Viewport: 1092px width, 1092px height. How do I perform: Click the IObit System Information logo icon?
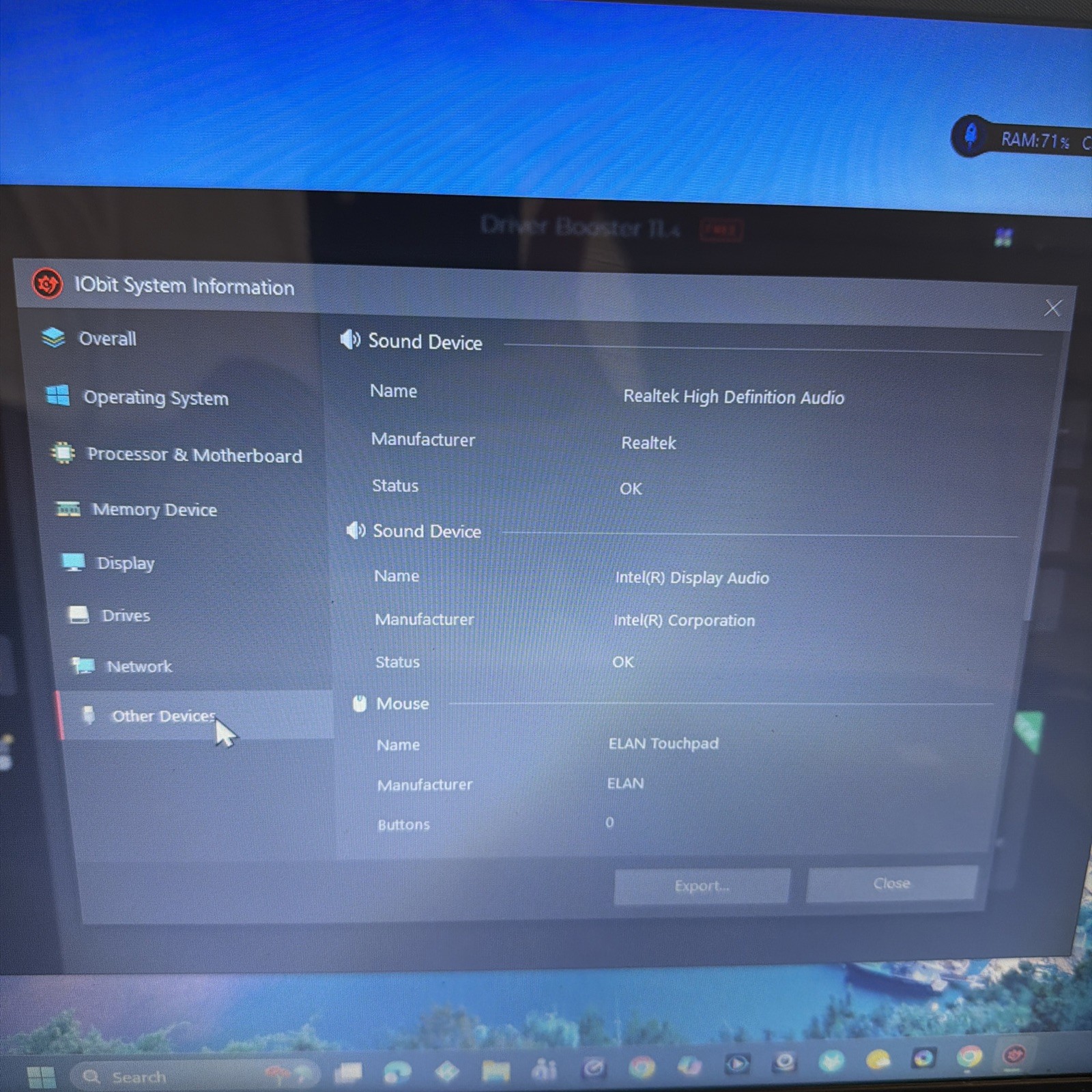(x=47, y=283)
